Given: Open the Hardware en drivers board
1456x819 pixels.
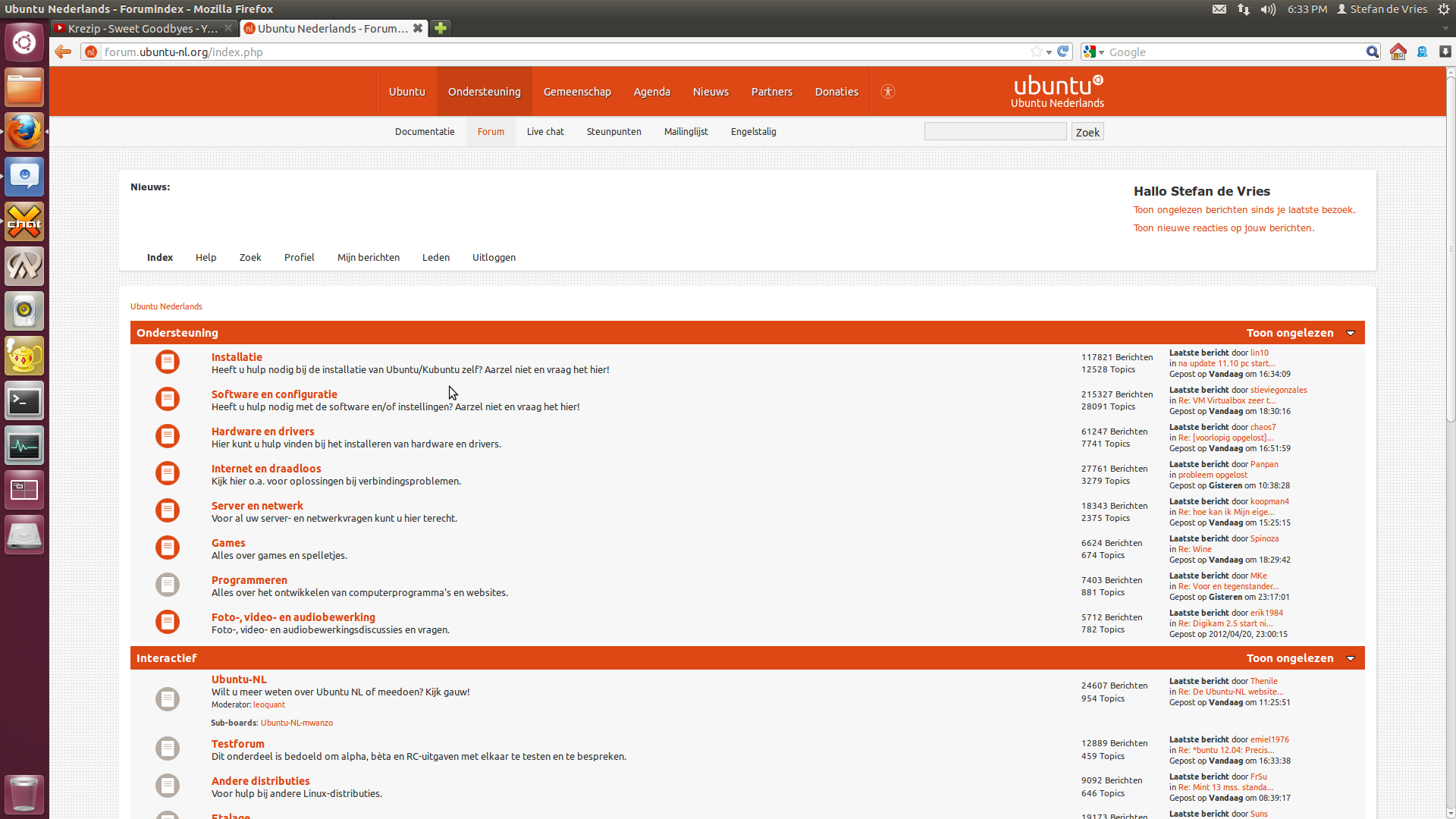Looking at the screenshot, I should [262, 431].
